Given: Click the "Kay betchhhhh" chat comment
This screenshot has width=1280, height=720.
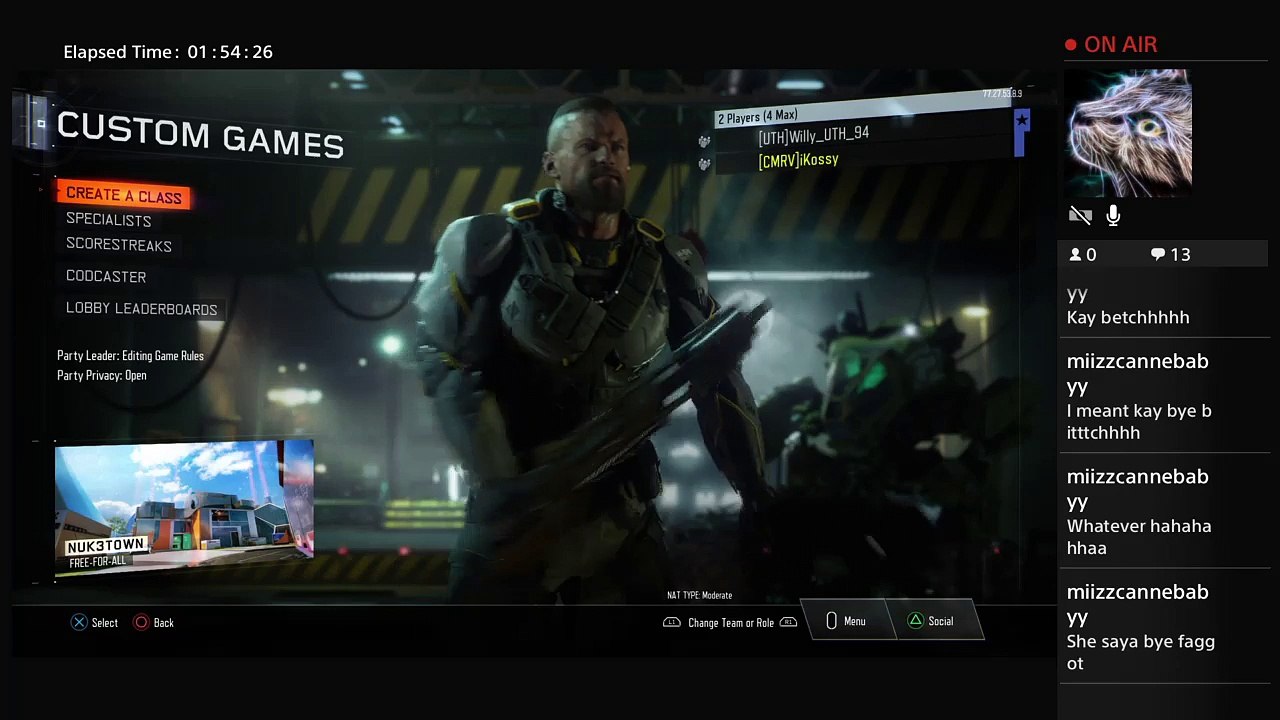Looking at the screenshot, I should (x=1128, y=318).
